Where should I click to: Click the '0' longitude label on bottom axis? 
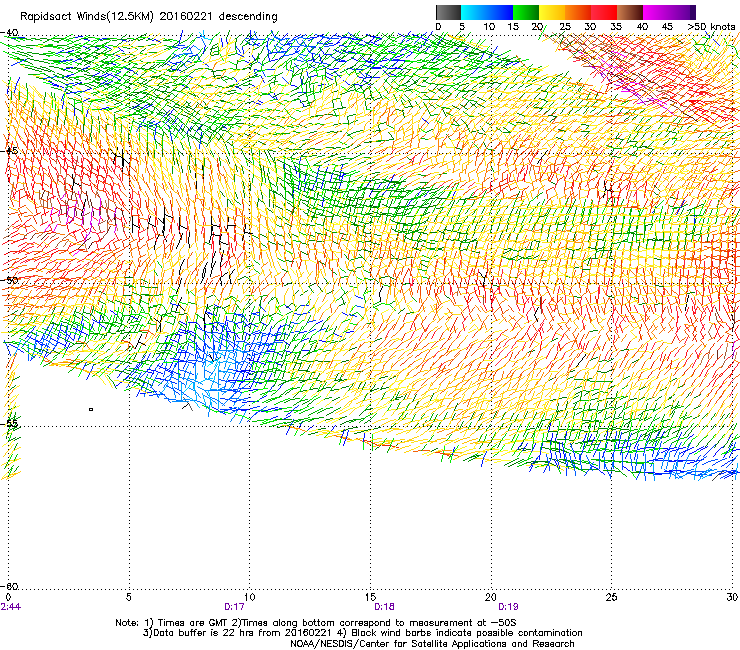tap(8, 598)
